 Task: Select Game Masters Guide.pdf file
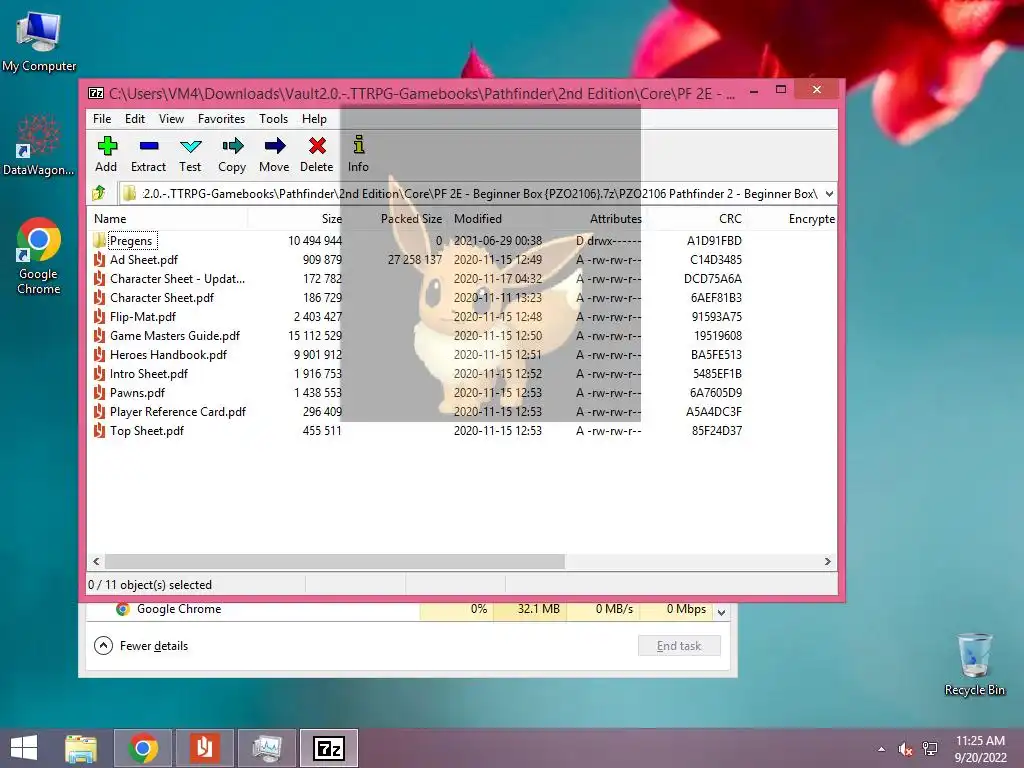click(x=174, y=336)
